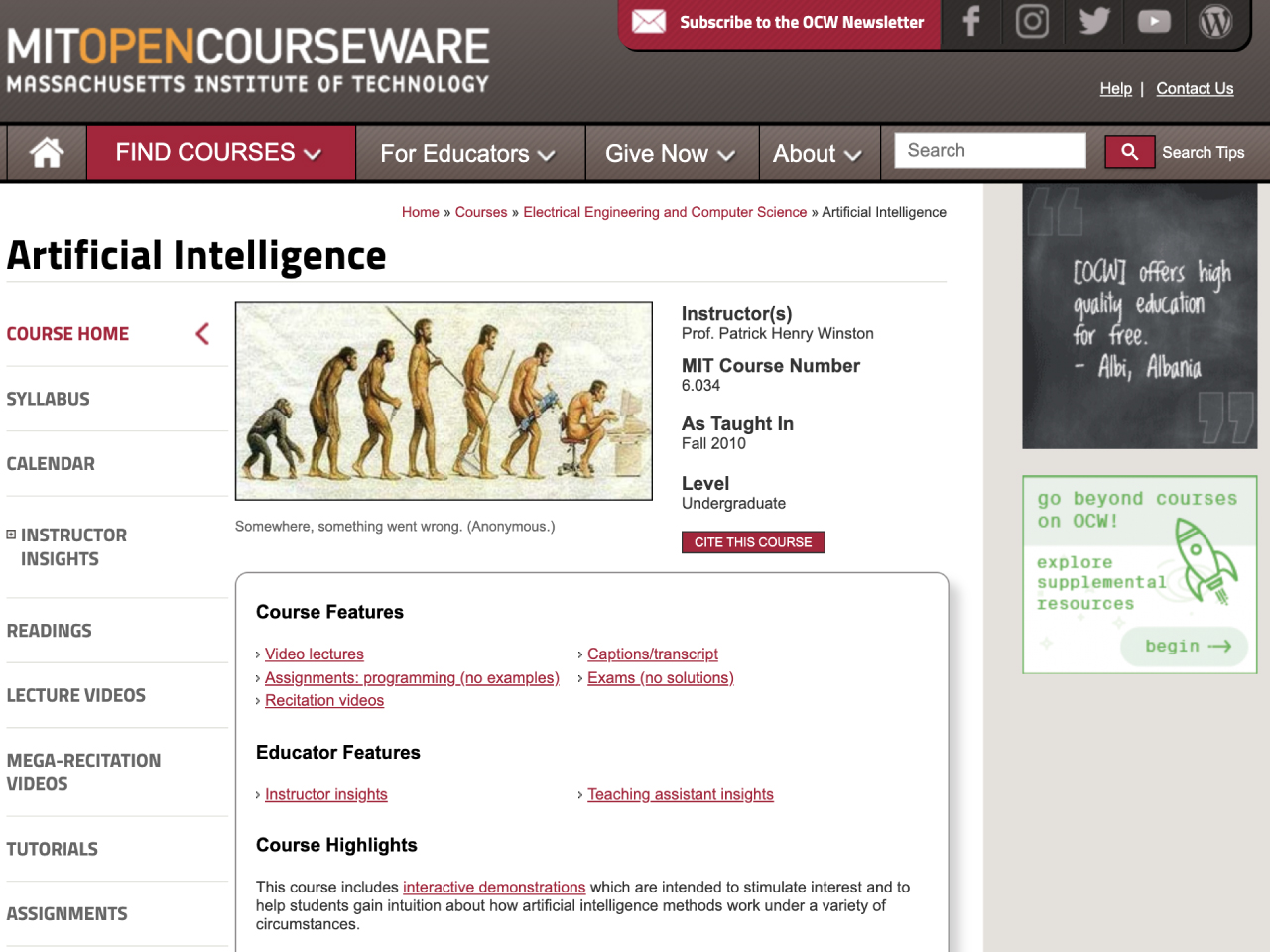
Task: Click the Artificial Intelligence page heading
Action: tap(196, 255)
